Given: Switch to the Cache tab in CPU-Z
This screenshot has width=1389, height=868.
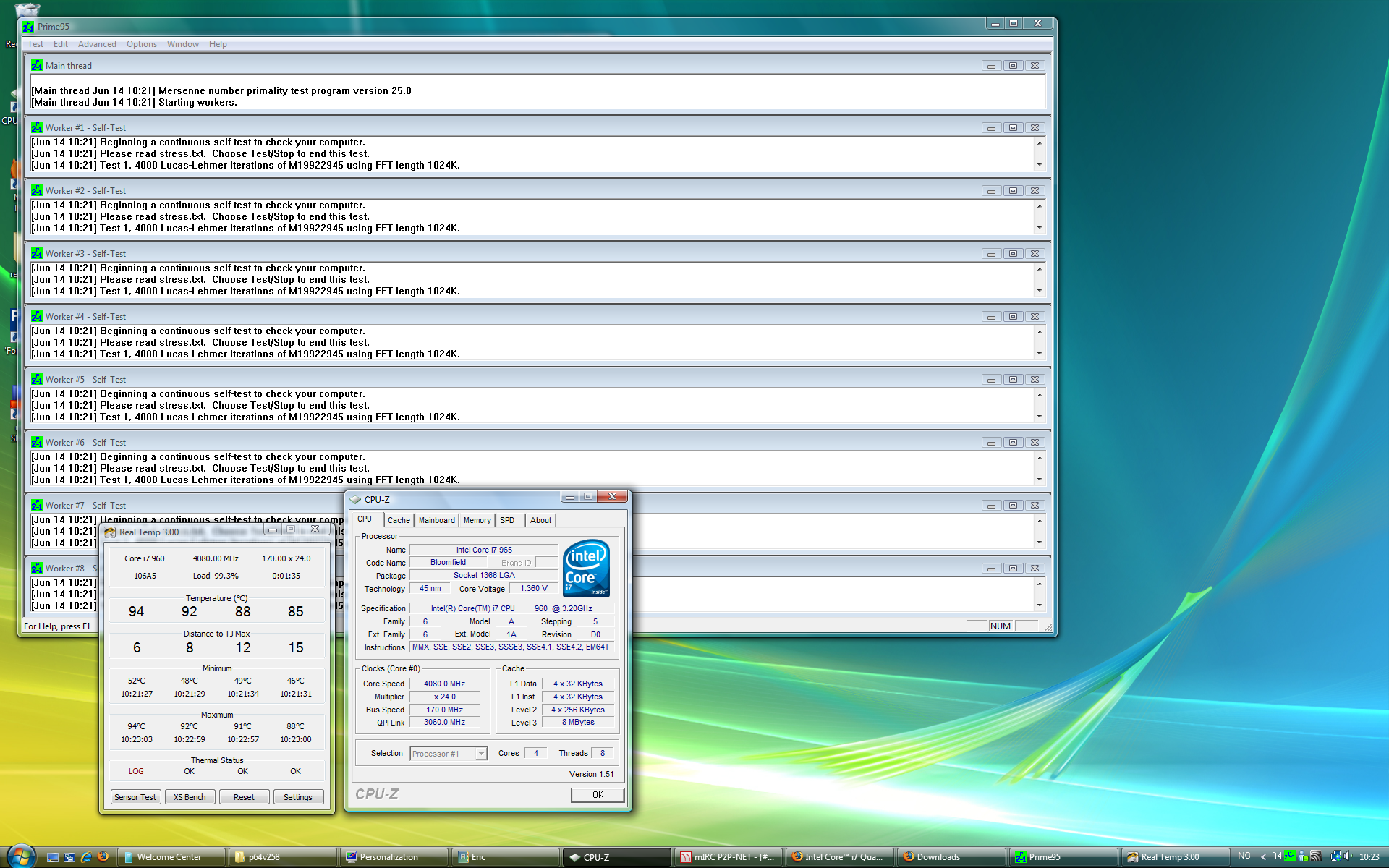Looking at the screenshot, I should 399,520.
